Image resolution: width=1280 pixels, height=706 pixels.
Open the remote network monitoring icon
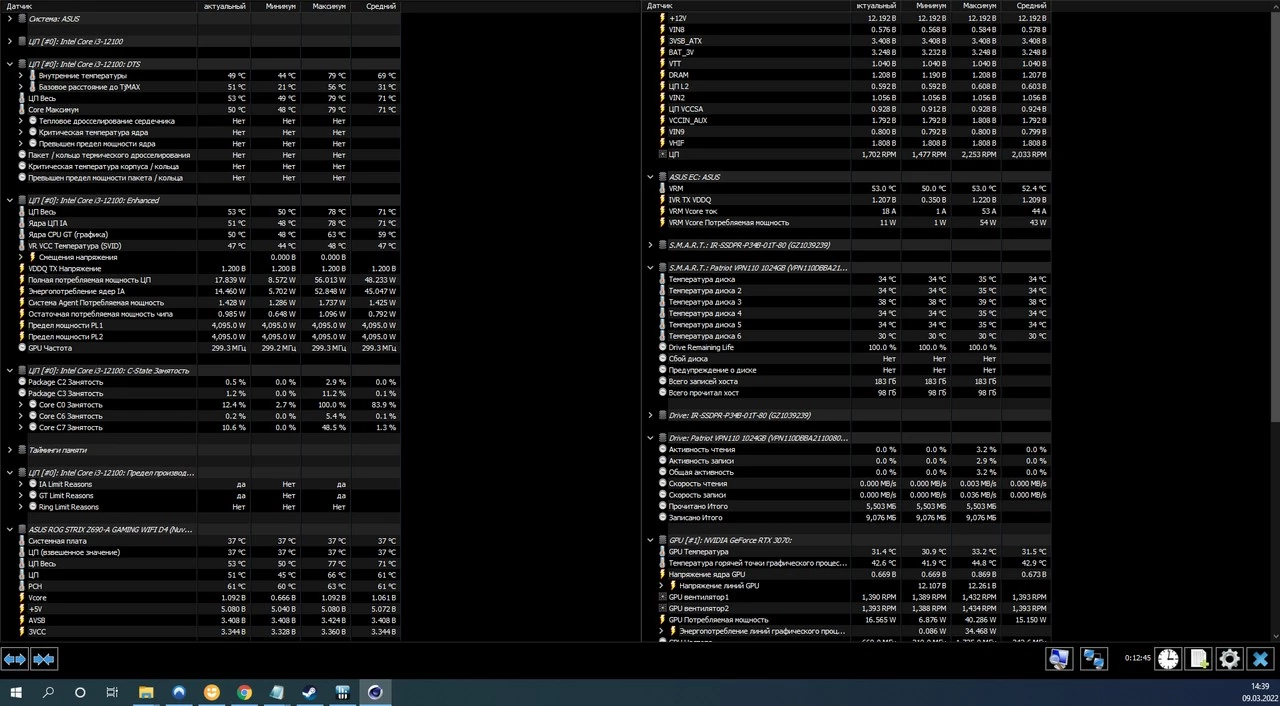click(x=1094, y=659)
